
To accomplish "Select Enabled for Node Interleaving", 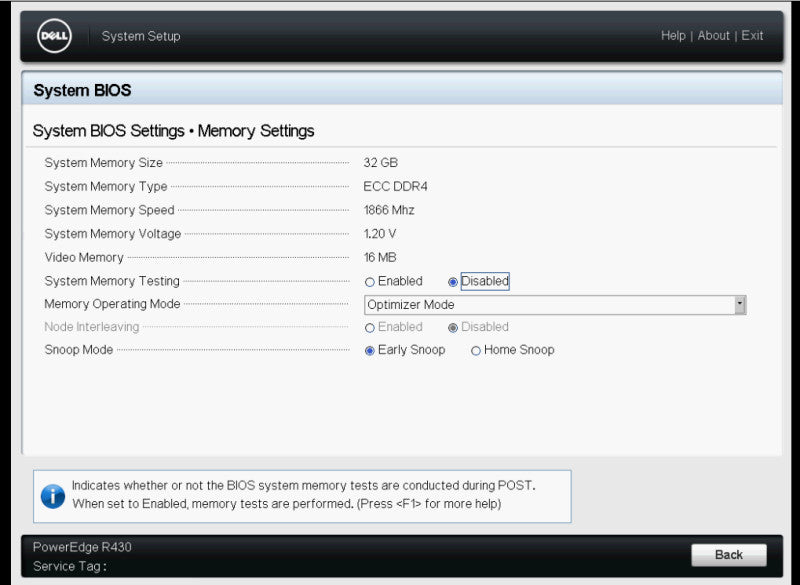I will (370, 328).
